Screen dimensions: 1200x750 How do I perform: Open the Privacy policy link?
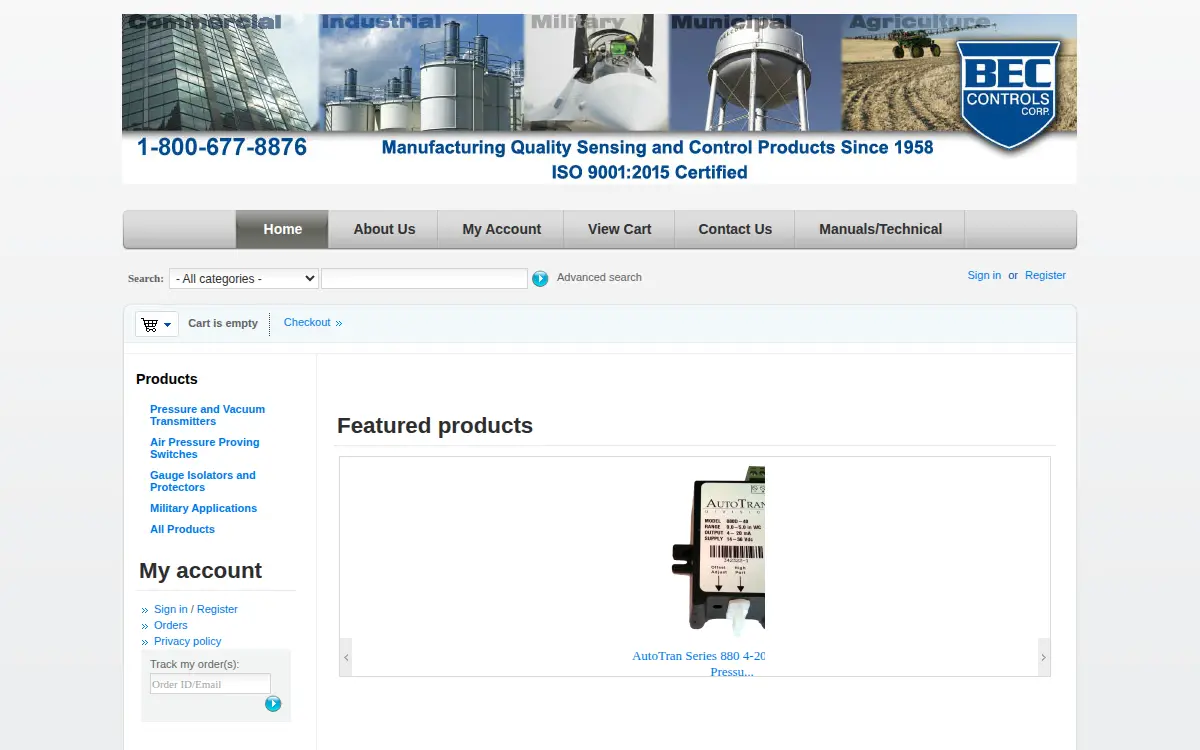[188, 641]
